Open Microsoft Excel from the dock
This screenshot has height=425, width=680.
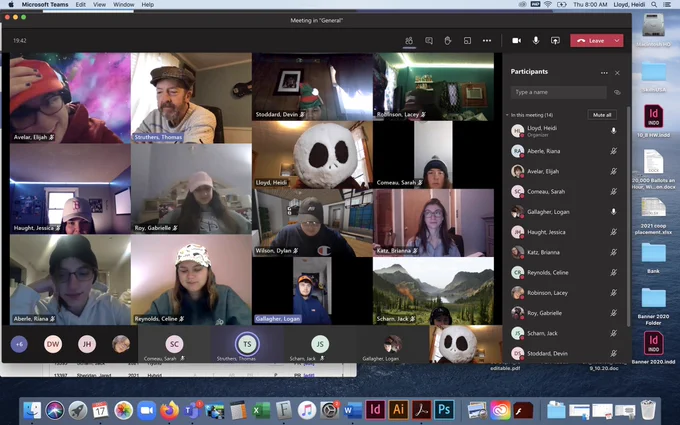coord(261,410)
